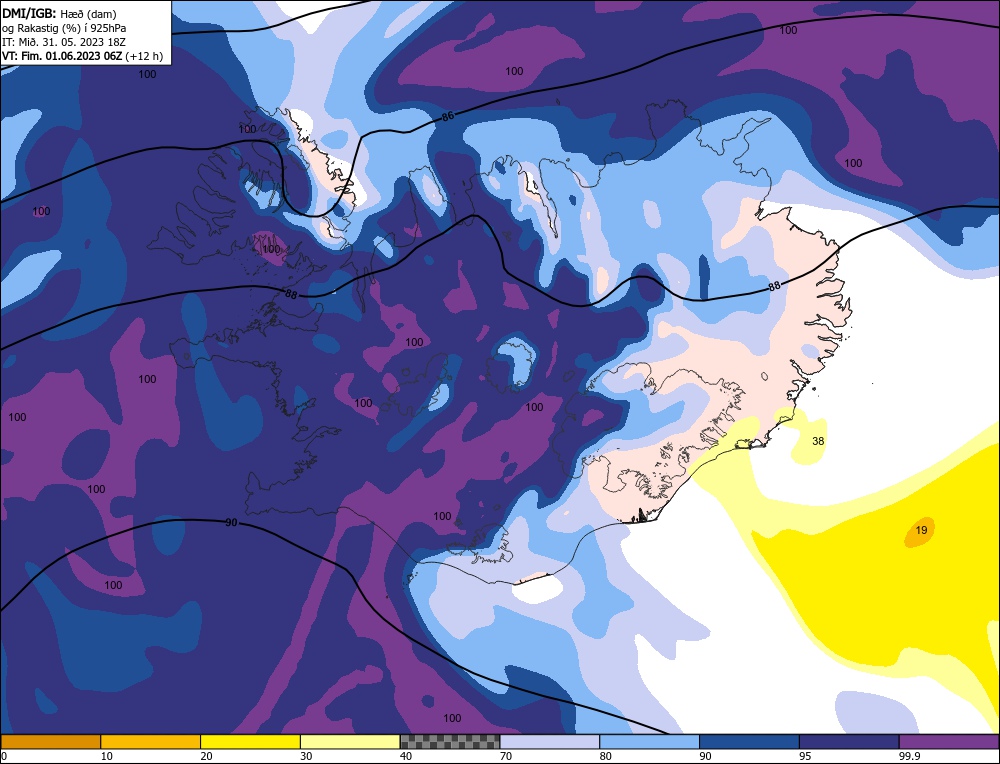1000x764 pixels.
Task: Click the 'og Rakastig (%) í 925hPa' line
Action: click(x=64, y=28)
